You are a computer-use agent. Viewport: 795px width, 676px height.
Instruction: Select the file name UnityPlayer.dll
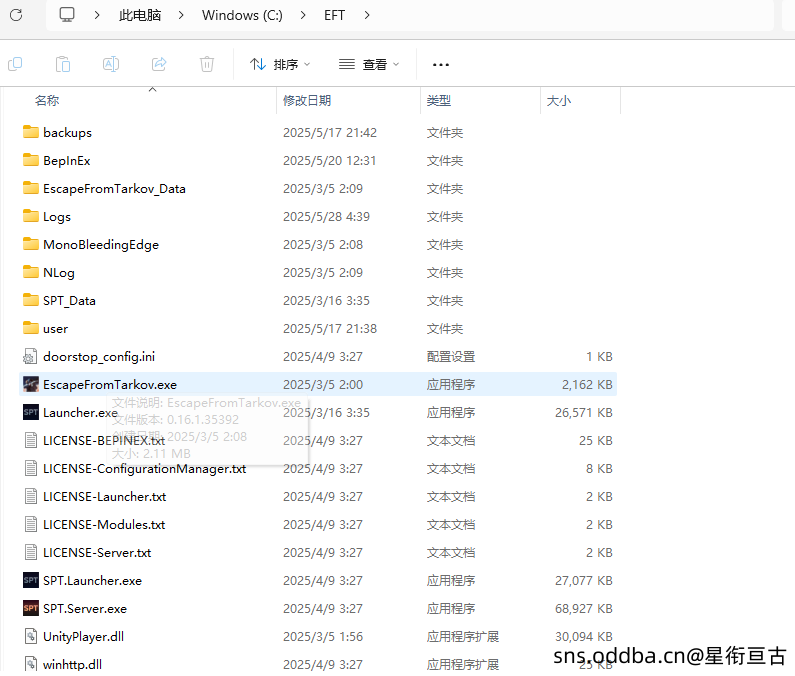tap(83, 636)
